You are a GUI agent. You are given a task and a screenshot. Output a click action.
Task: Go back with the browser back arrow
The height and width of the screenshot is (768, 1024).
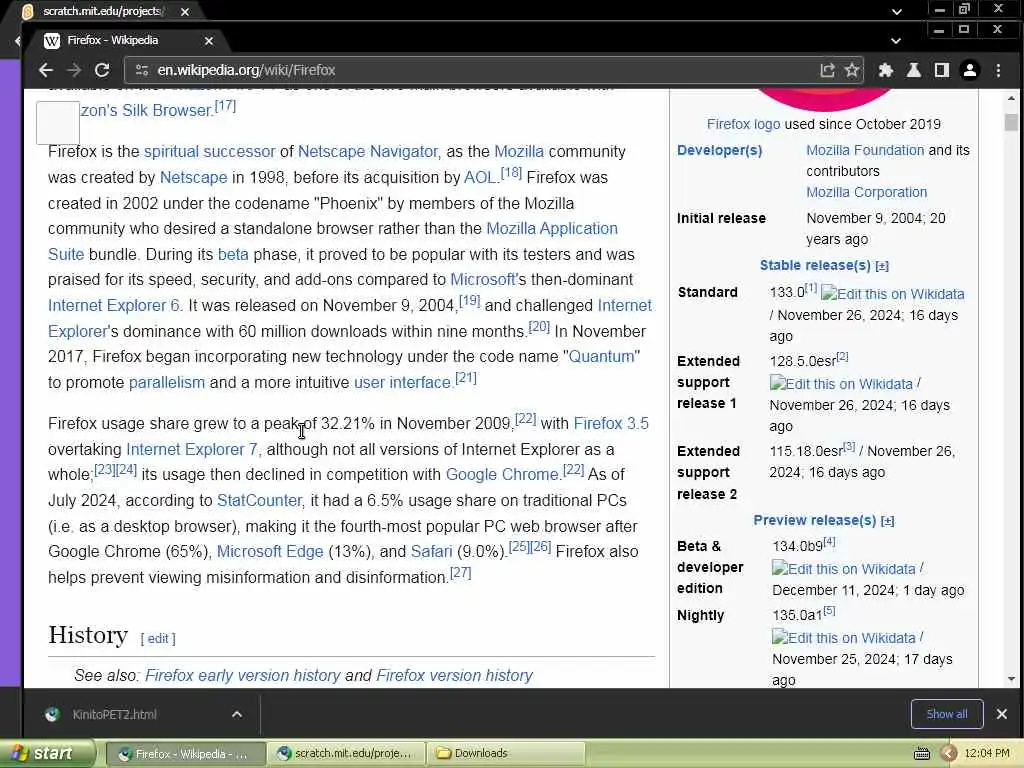(x=45, y=71)
